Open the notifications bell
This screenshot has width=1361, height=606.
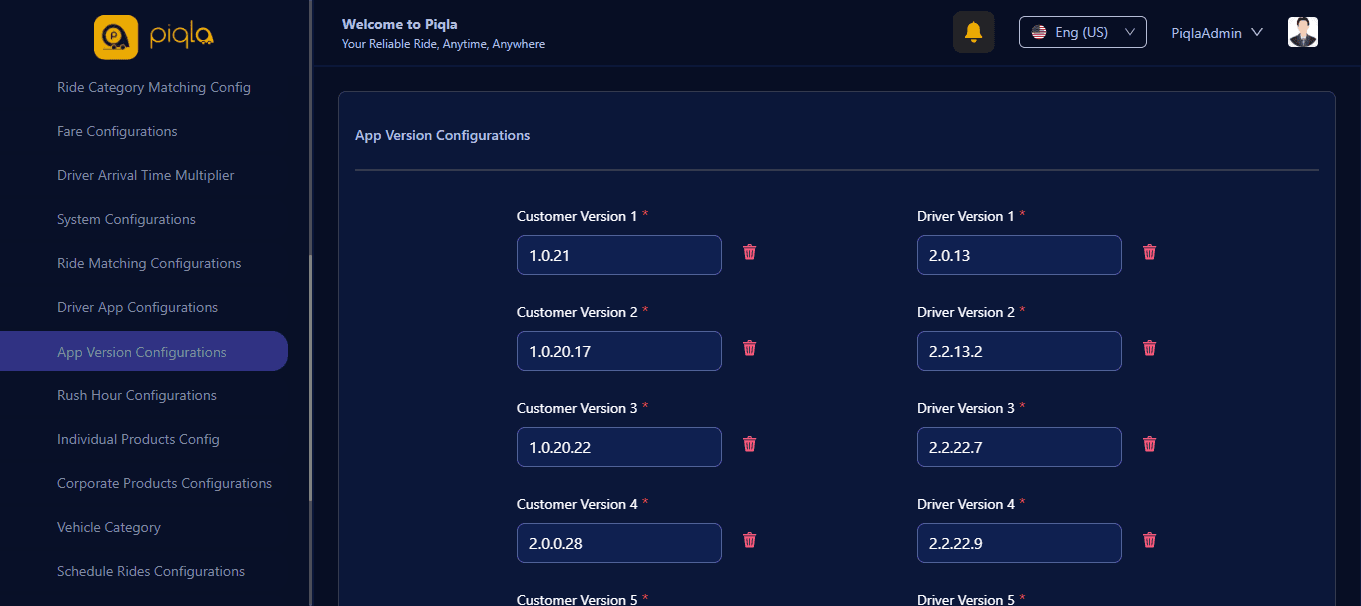pos(973,32)
